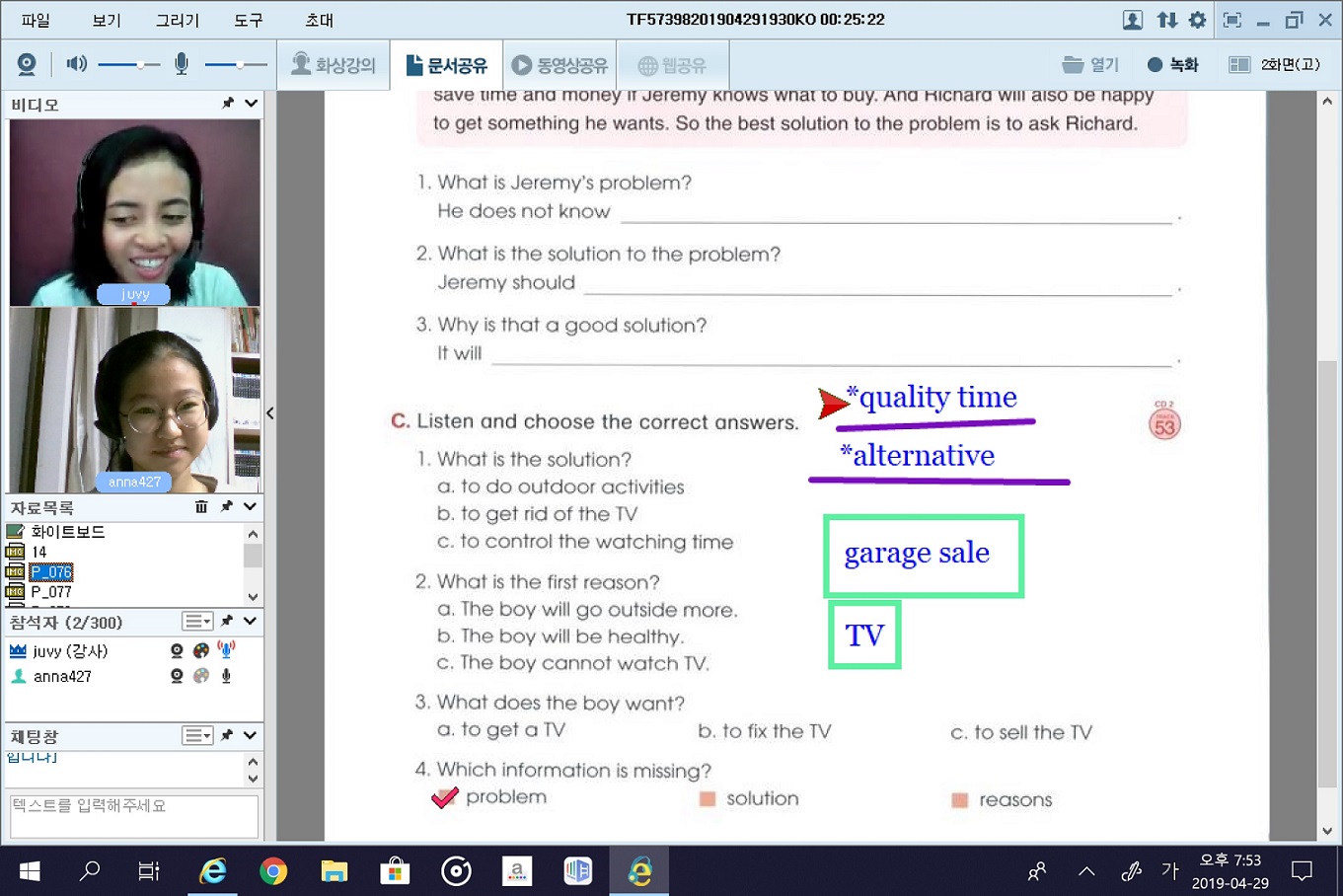Click the microphone icon in the toolbar

(182, 65)
